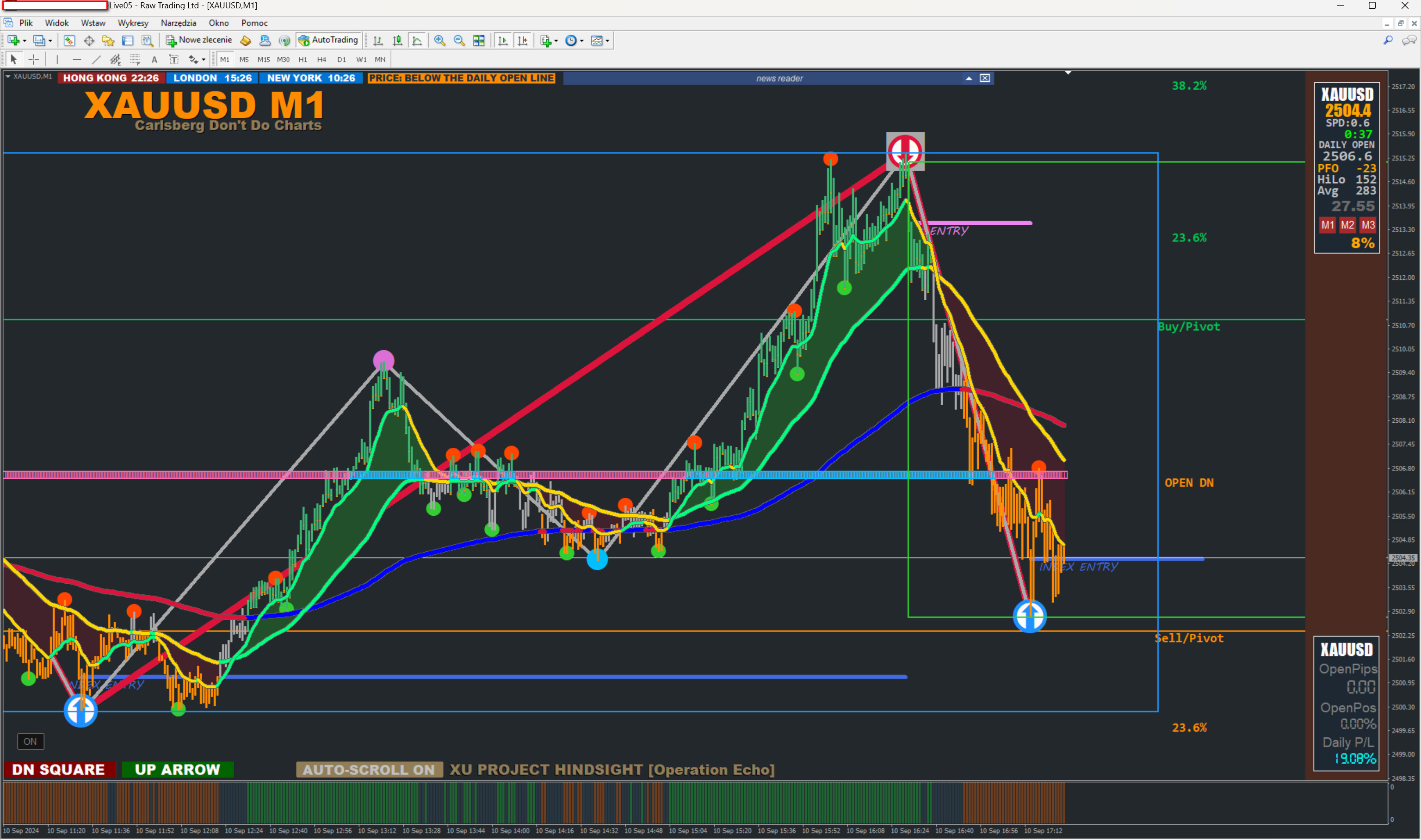The image size is (1421, 840).
Task: Switch to the M15 timeframe
Action: click(263, 59)
